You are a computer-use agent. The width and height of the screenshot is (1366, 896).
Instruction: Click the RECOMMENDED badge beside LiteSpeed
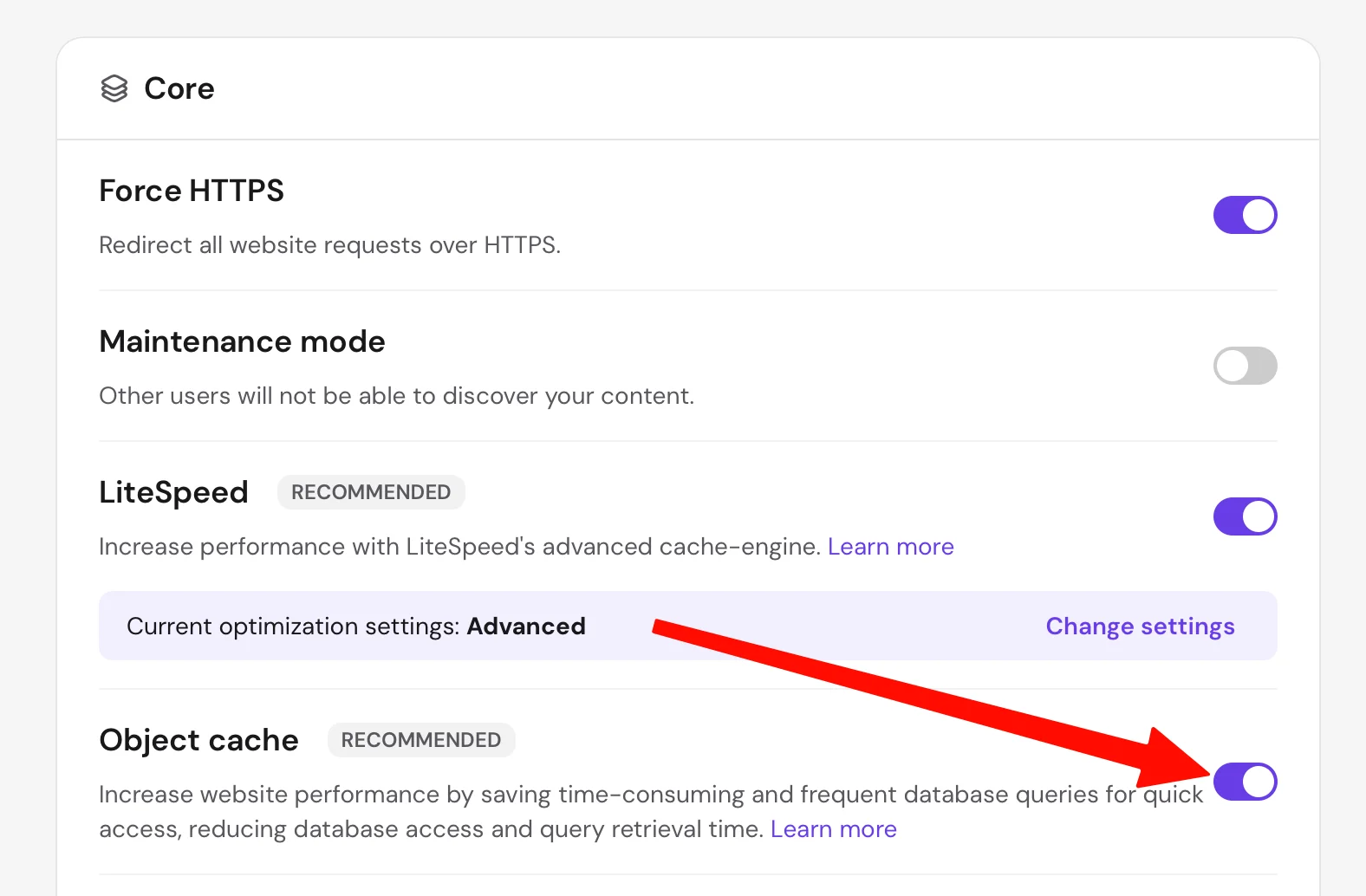(x=371, y=492)
